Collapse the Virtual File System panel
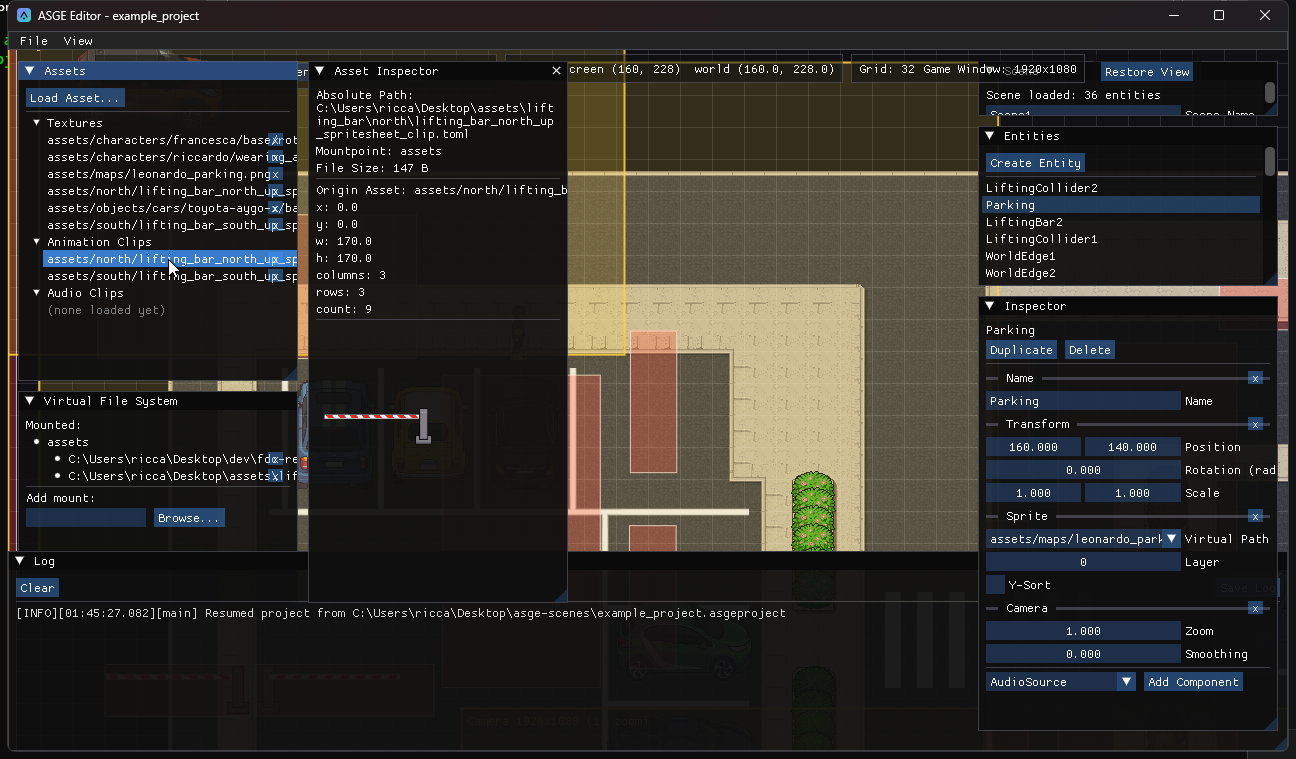The height and width of the screenshot is (759, 1296). pyautogui.click(x=30, y=401)
